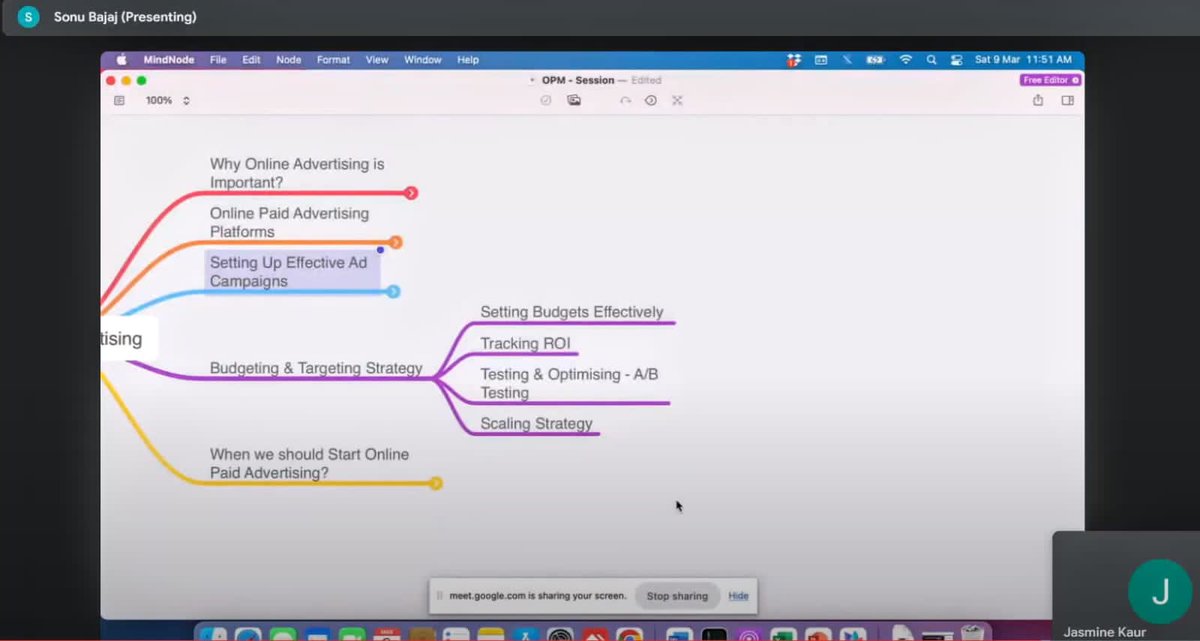
Task: Toggle the outline sidebar icon in toolbar
Action: 119,100
